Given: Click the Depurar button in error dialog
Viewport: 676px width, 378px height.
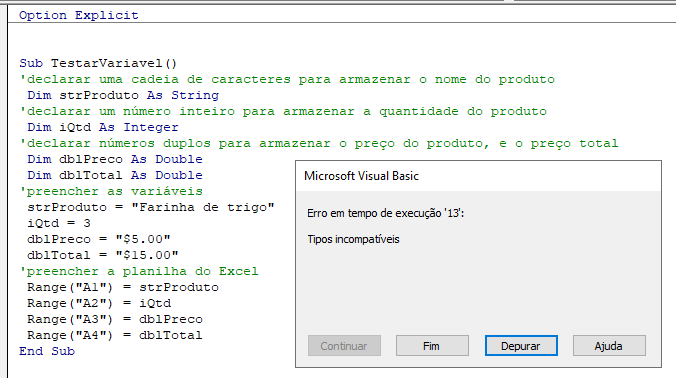Looking at the screenshot, I should (x=521, y=346).
